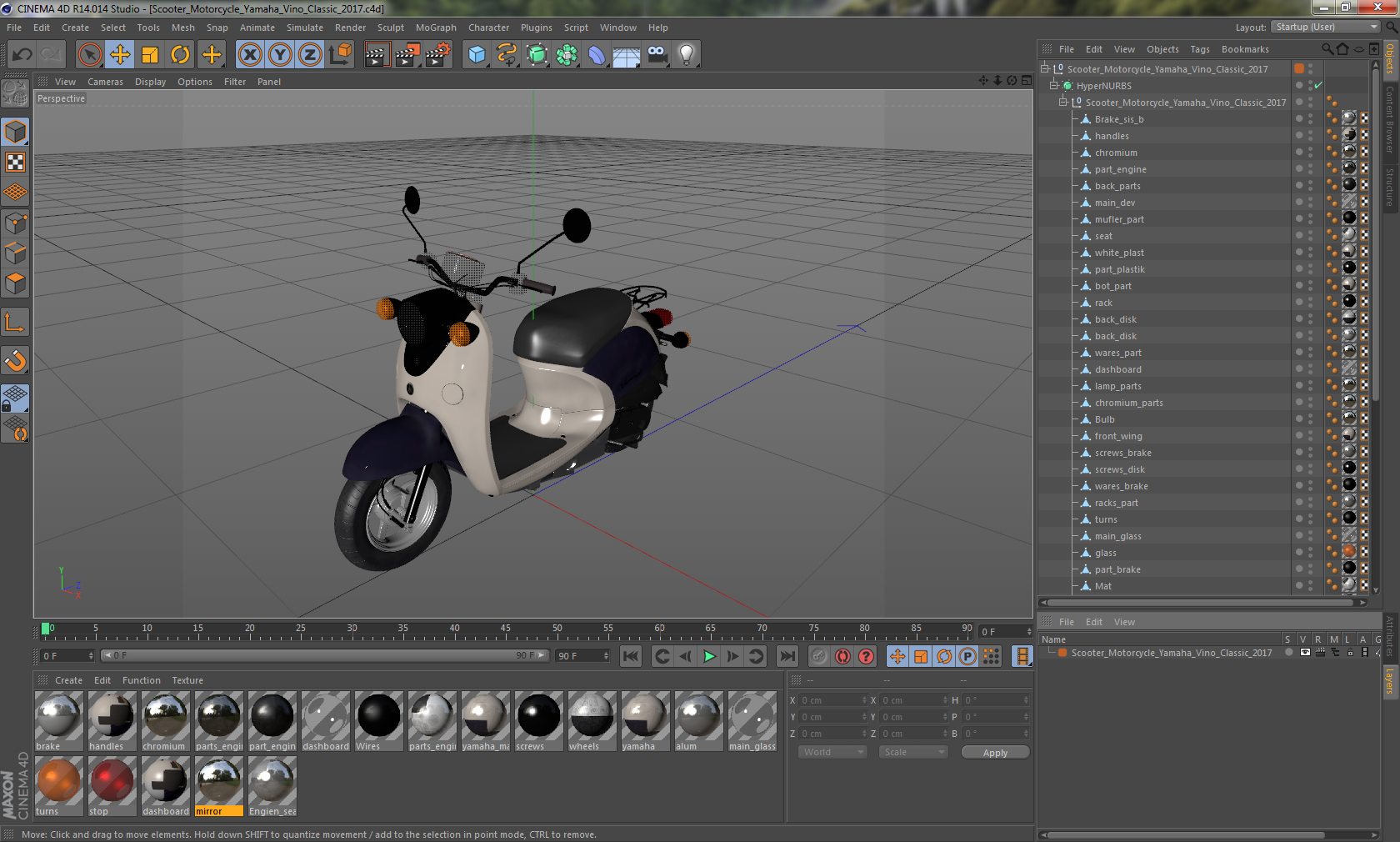Jump to the animation end
This screenshot has width=1400, height=842.
click(x=787, y=656)
